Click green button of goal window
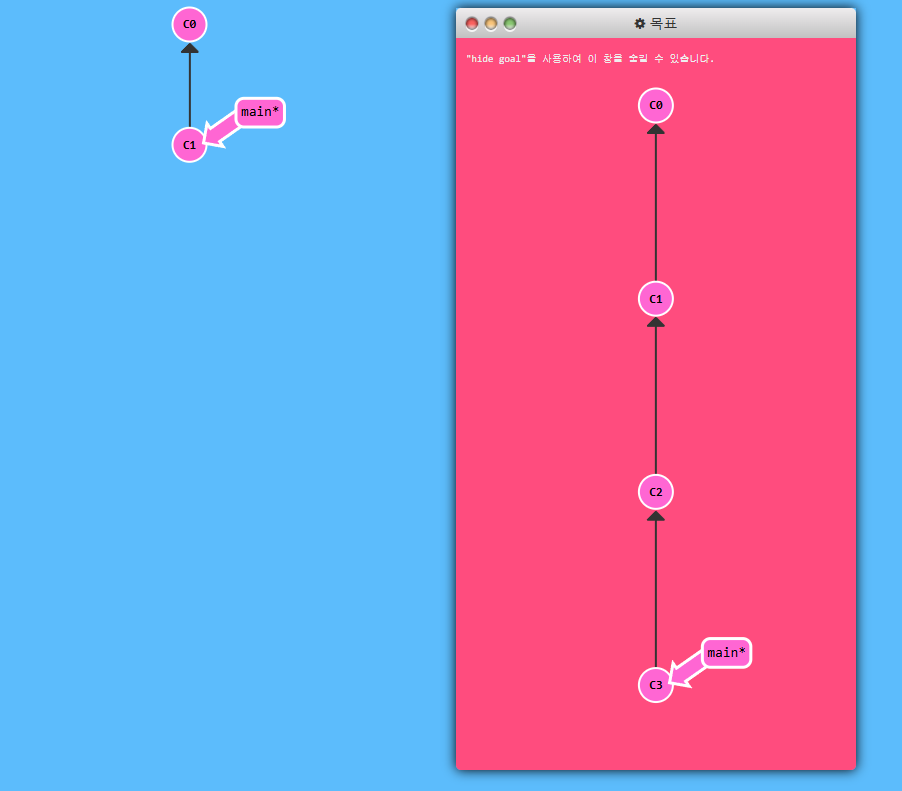Viewport: 902px width, 791px height. pos(510,24)
